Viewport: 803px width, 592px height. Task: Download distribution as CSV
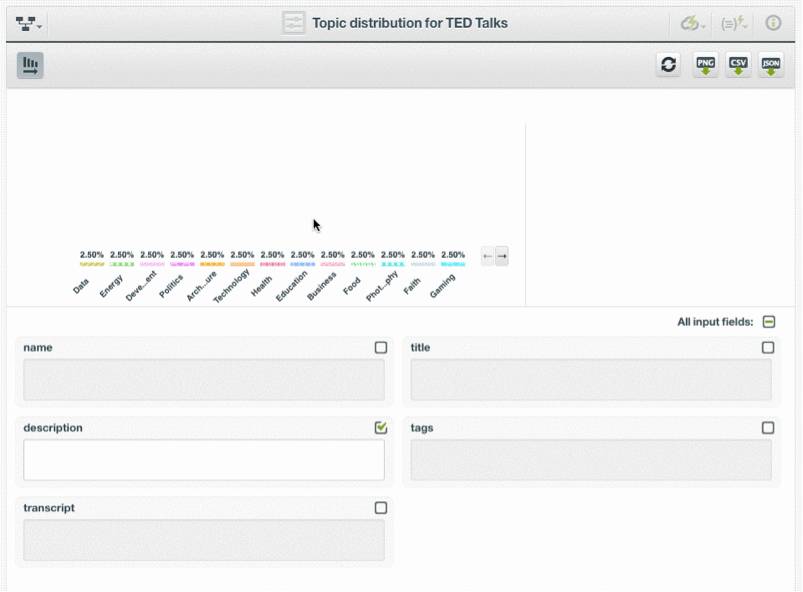point(738,65)
